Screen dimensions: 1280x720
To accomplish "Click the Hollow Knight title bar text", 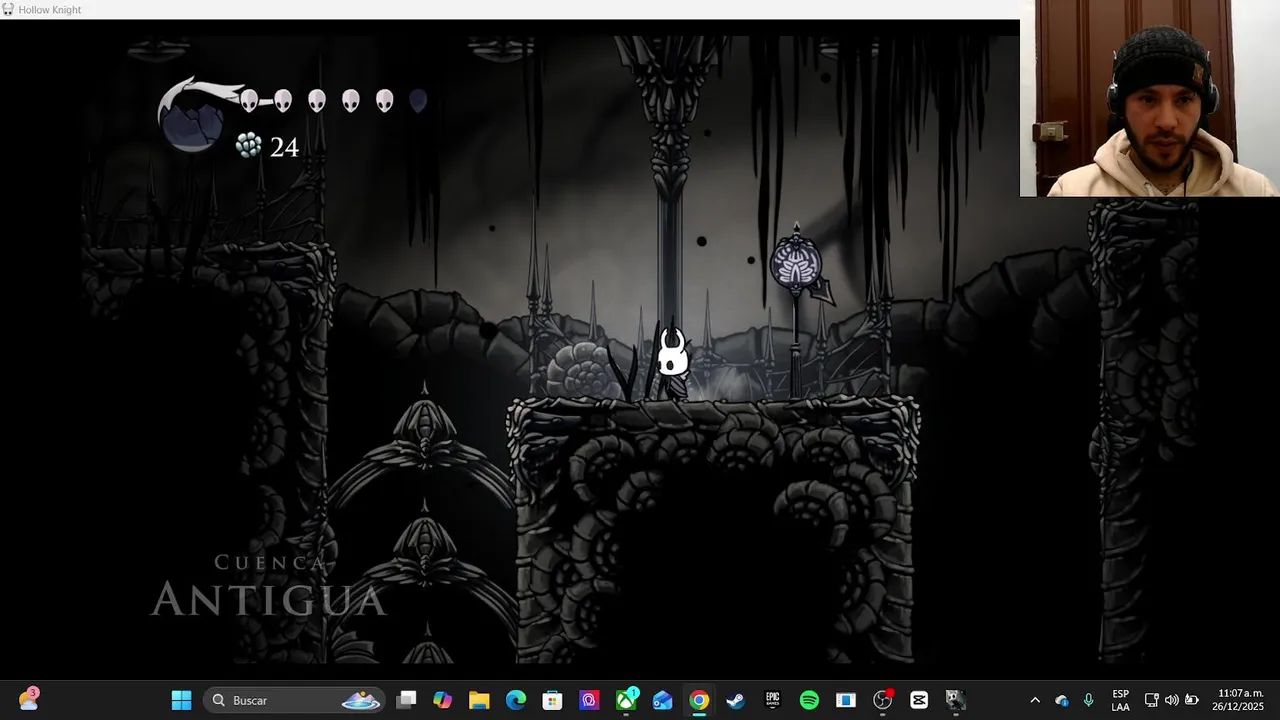I will (x=50, y=10).
